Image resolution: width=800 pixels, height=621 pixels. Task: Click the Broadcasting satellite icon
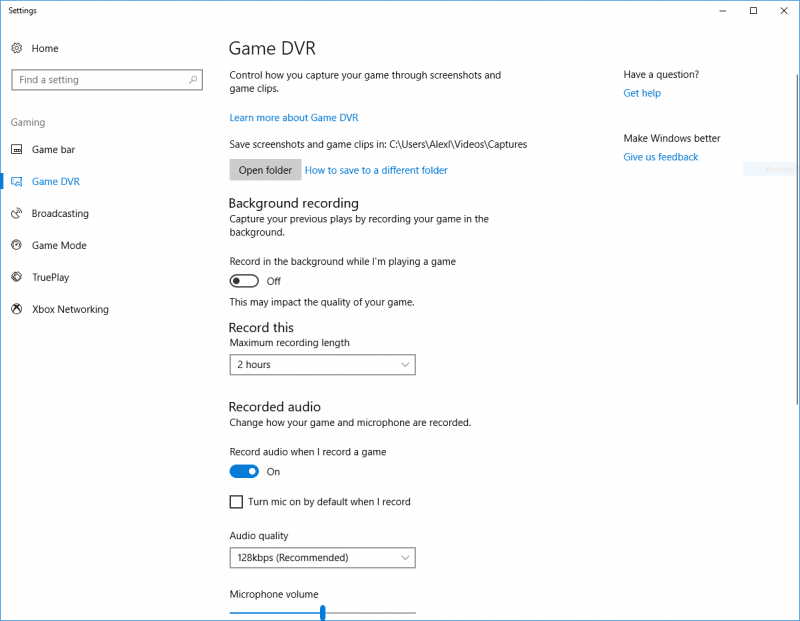(x=17, y=213)
